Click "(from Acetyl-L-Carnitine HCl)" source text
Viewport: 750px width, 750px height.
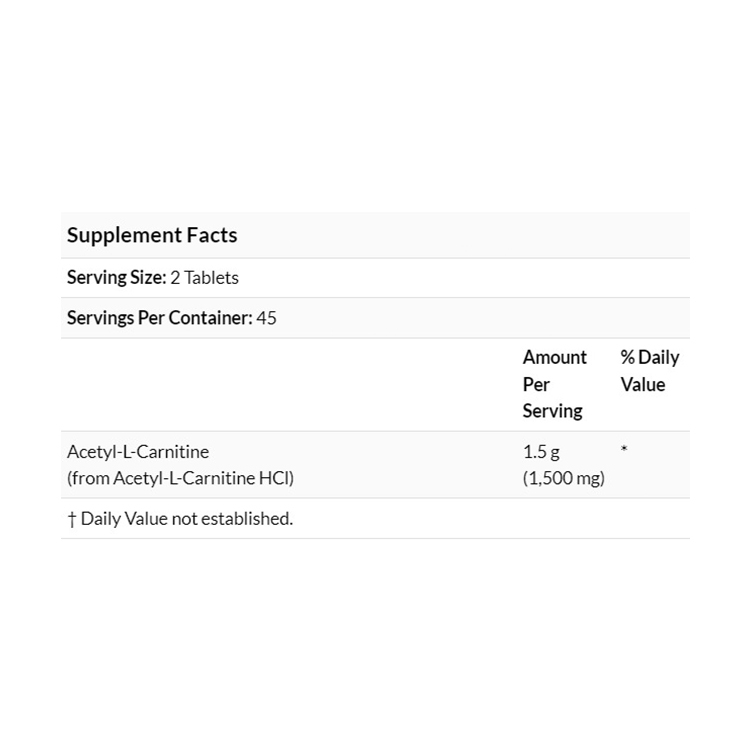[x=180, y=478]
